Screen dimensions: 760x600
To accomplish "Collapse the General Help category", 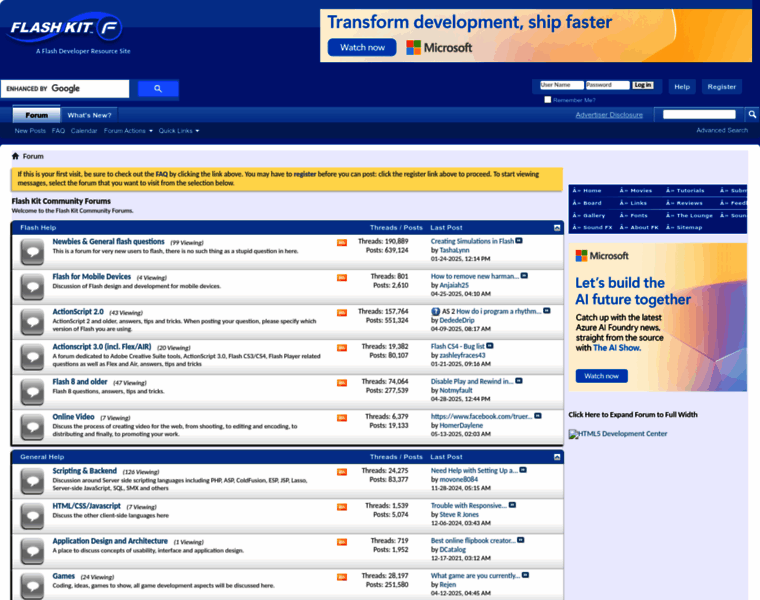I will coord(557,457).
